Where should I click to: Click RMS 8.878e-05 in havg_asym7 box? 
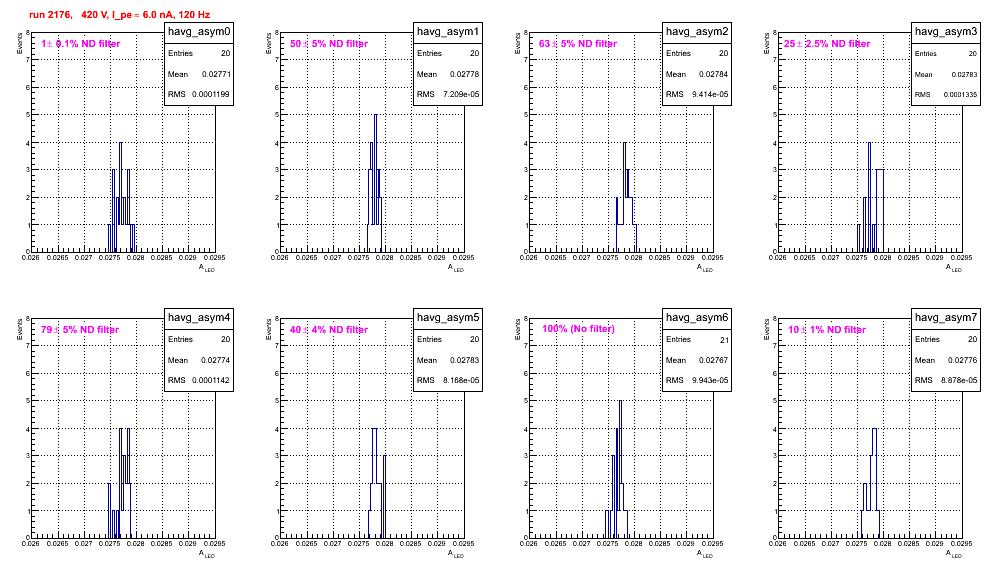tap(946, 381)
